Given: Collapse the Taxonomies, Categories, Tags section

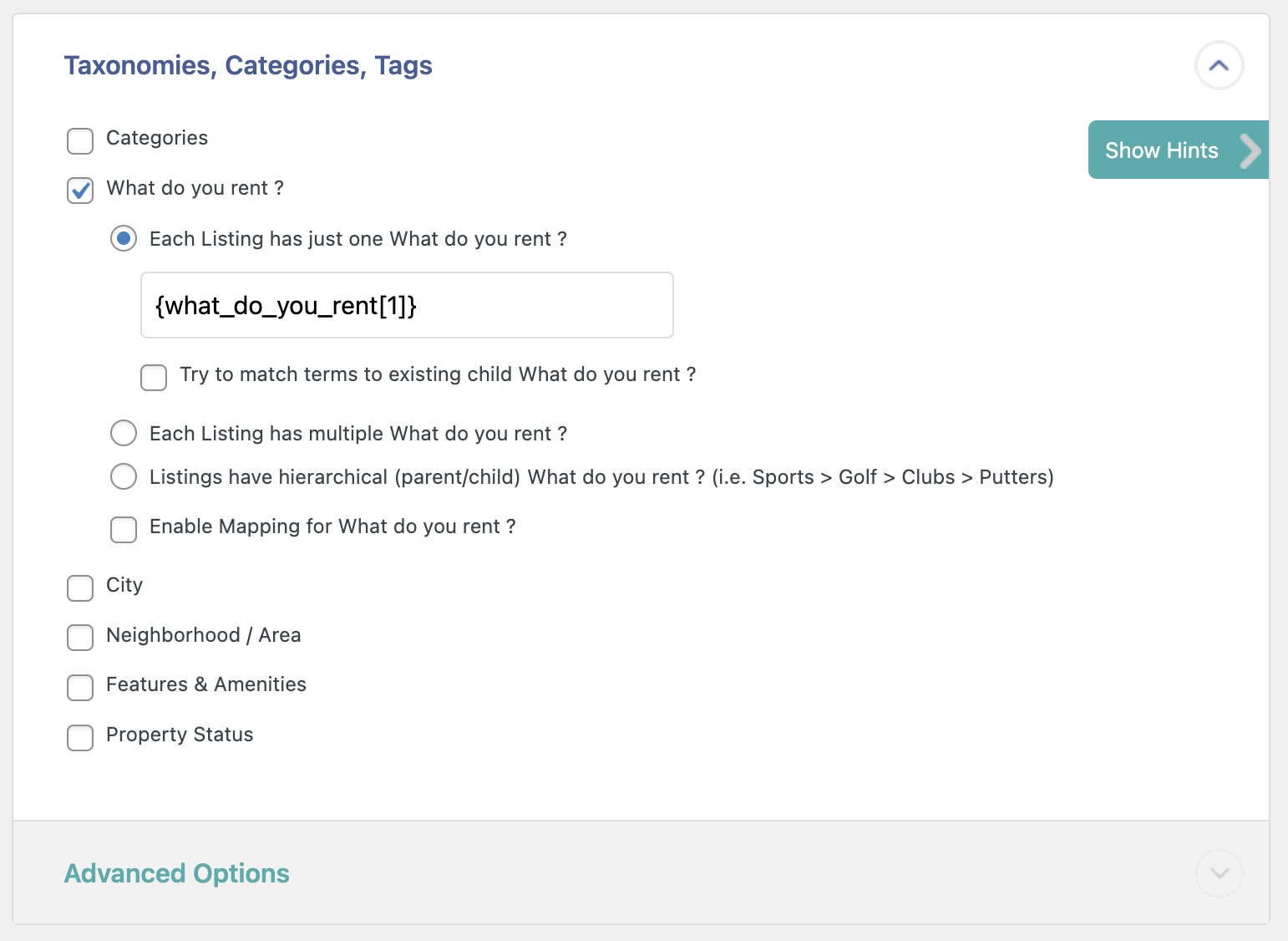Looking at the screenshot, I should point(1219,65).
